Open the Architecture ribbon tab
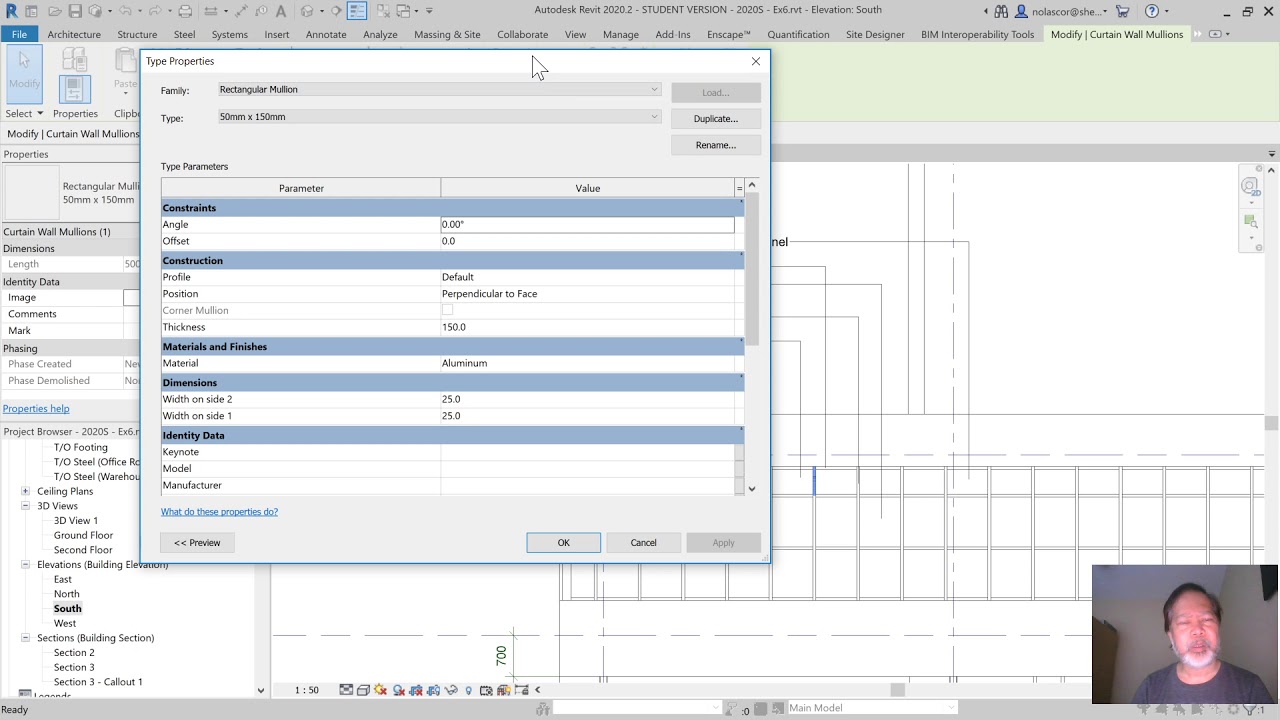The height and width of the screenshot is (720, 1280). point(74,34)
